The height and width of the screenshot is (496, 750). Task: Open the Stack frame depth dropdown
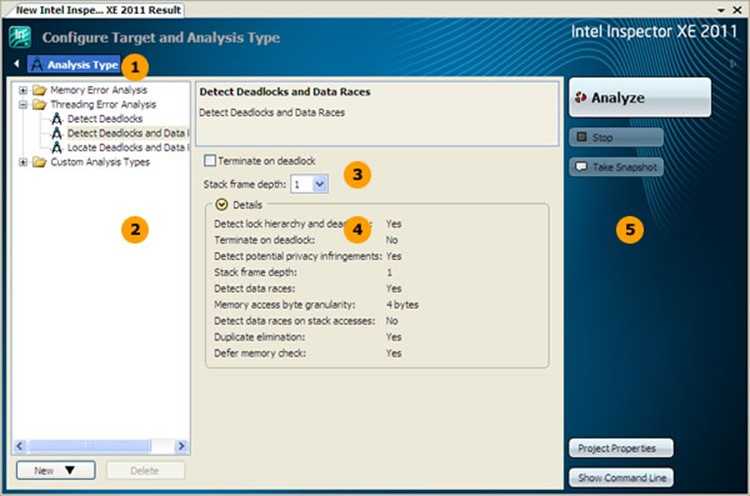point(320,184)
